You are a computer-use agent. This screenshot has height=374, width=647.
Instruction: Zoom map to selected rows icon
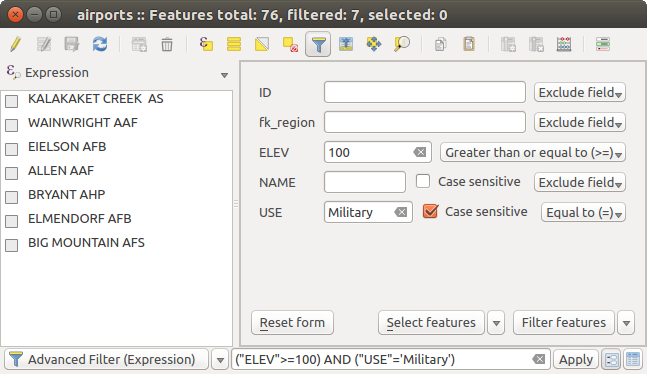pos(402,44)
